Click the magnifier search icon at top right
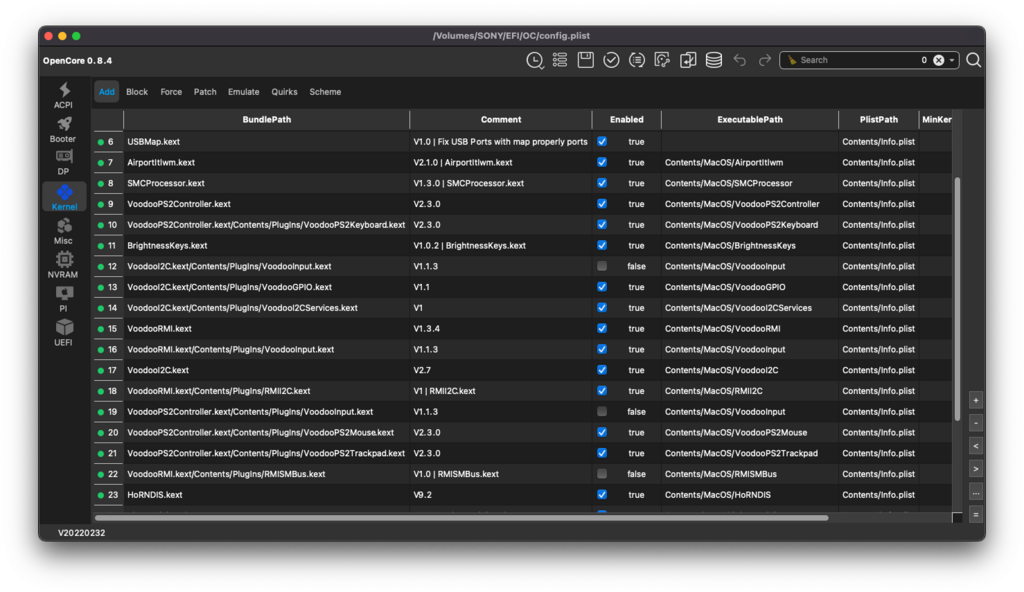 pos(973,60)
